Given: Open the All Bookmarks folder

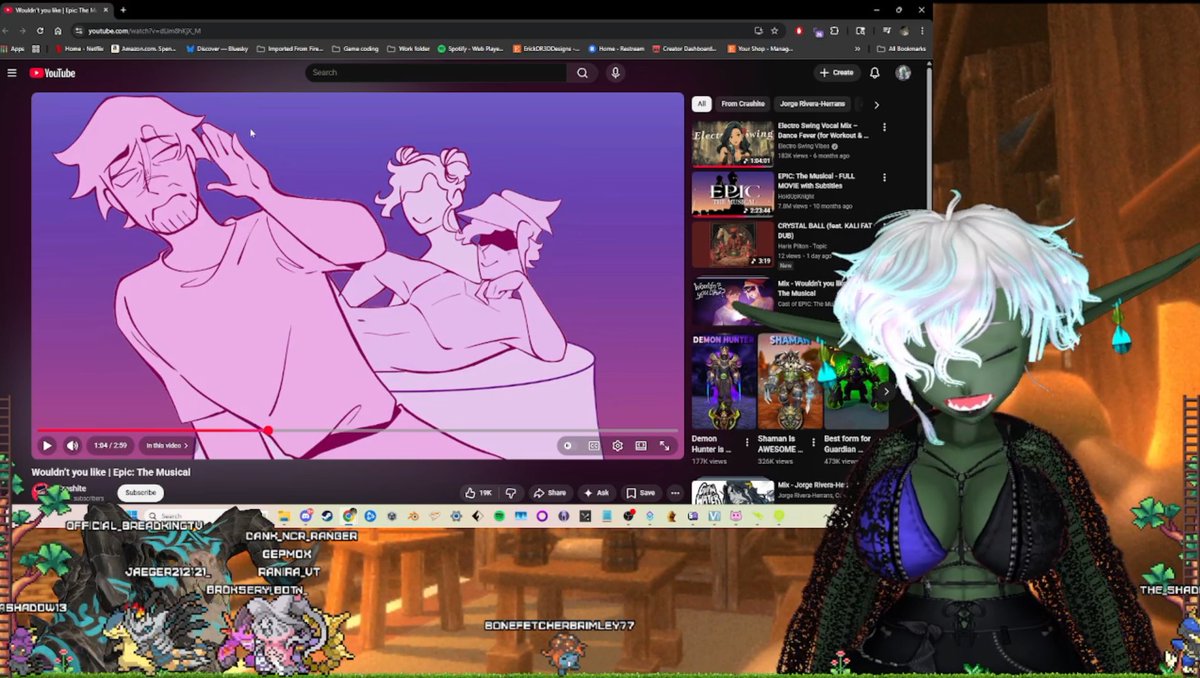Looking at the screenshot, I should [x=900, y=48].
